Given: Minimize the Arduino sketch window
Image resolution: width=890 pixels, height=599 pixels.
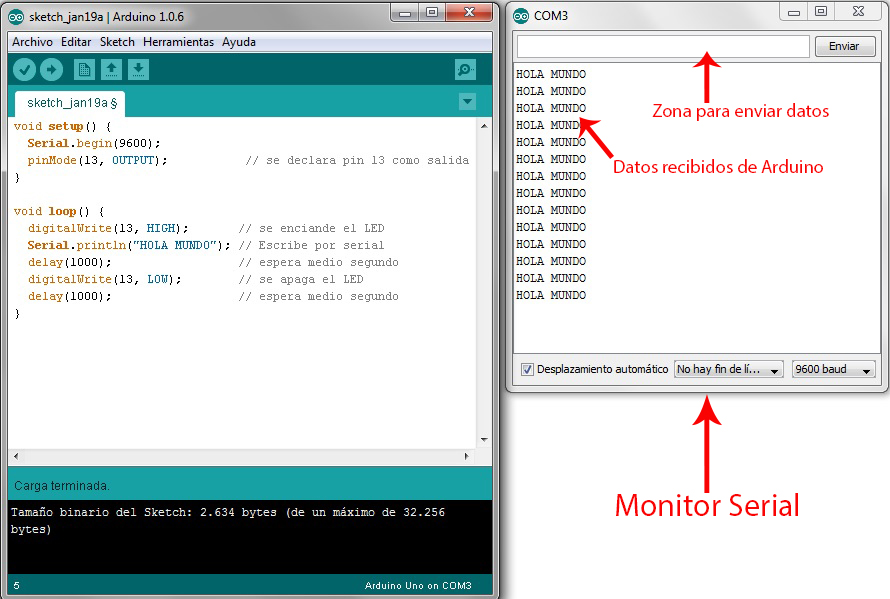Looking at the screenshot, I should 405,12.
